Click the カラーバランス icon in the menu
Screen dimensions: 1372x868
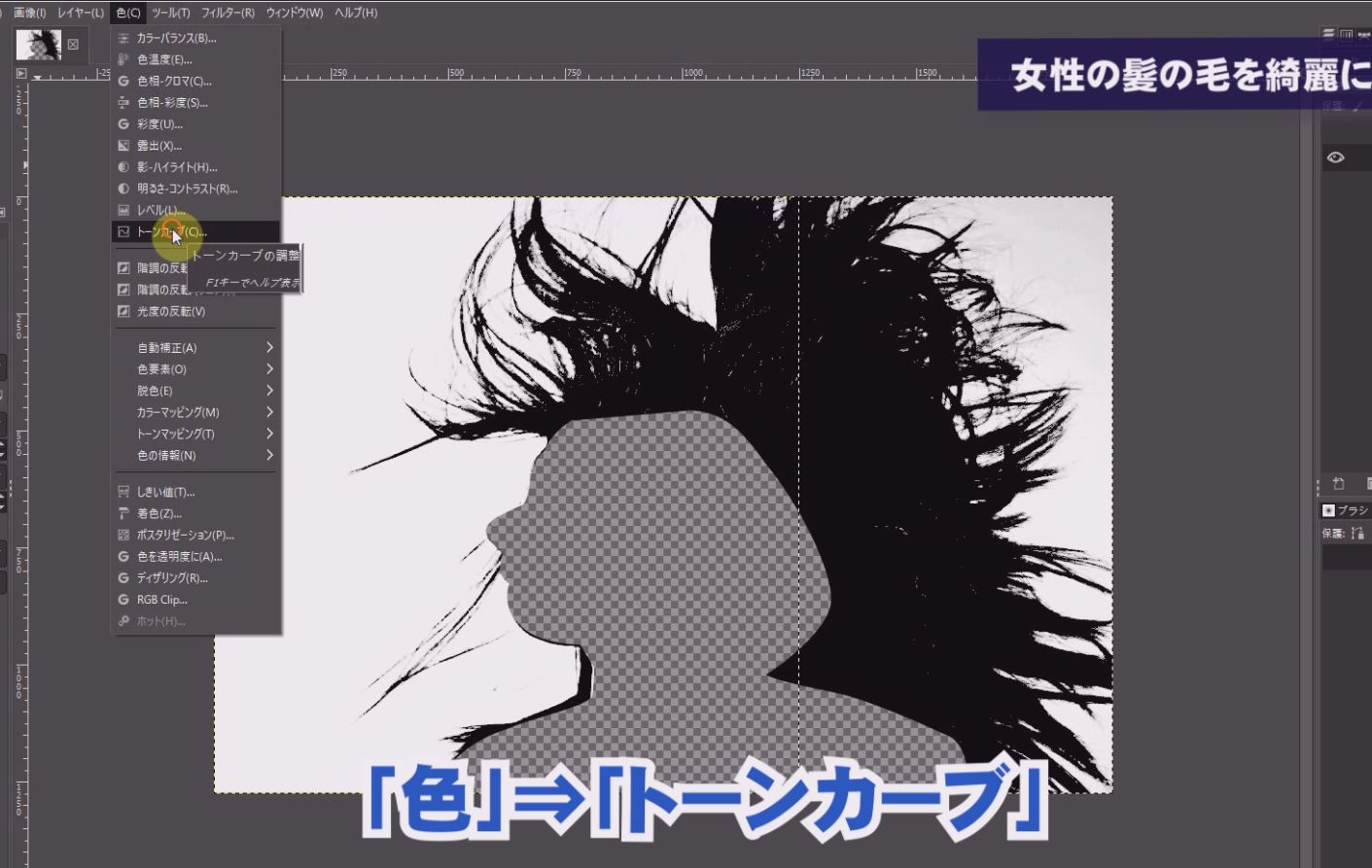123,38
